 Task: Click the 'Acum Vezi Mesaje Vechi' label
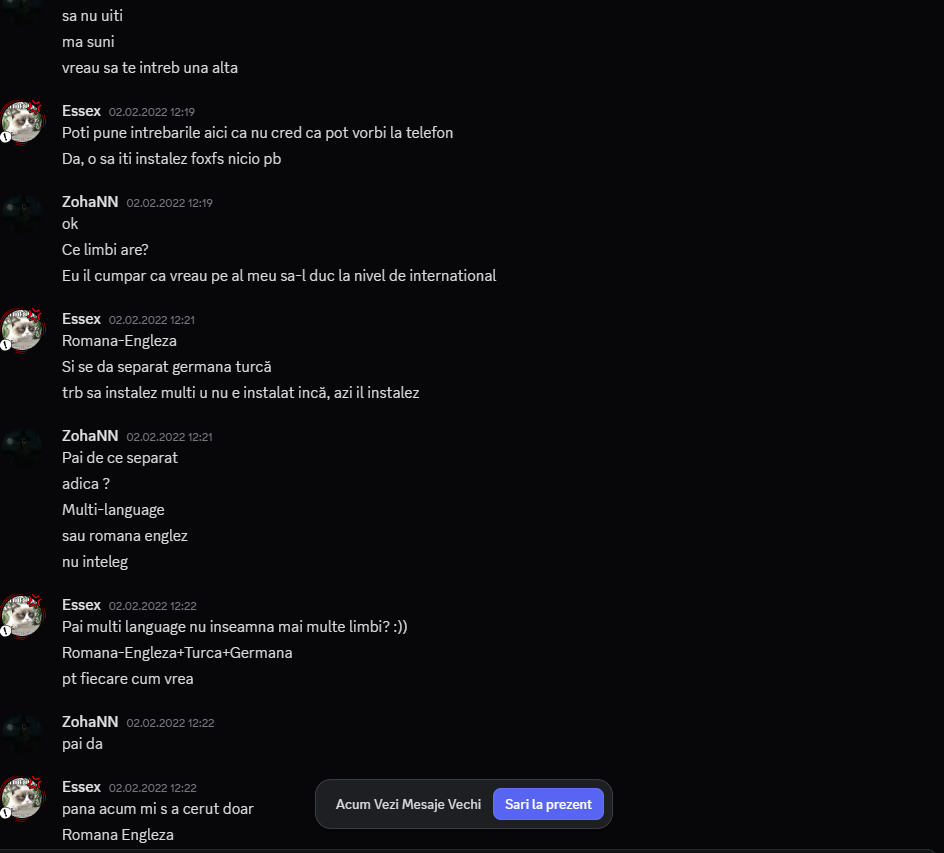coord(408,804)
